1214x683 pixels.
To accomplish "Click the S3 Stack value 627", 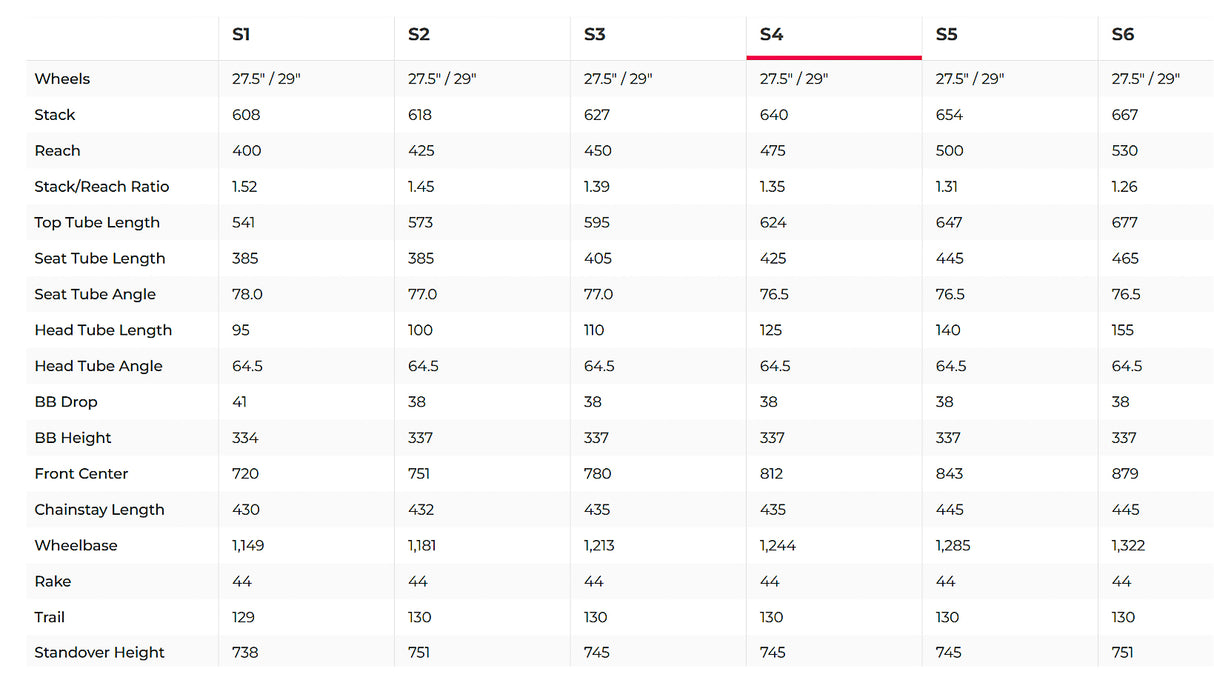I will (597, 115).
